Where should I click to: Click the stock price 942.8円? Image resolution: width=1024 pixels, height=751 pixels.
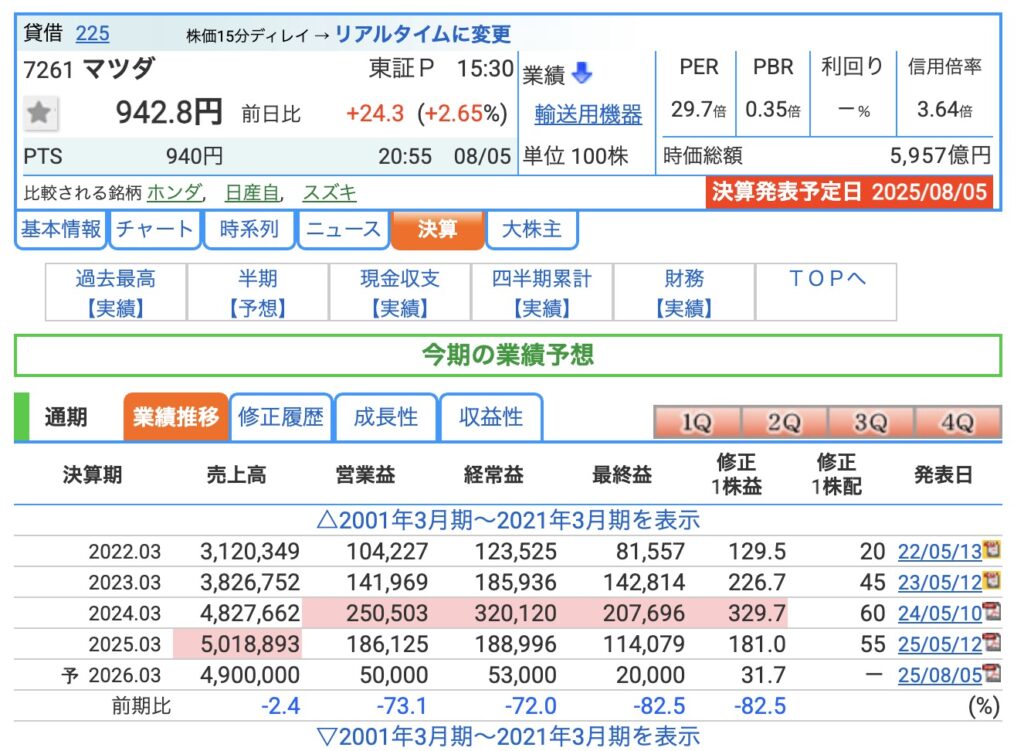[169, 112]
